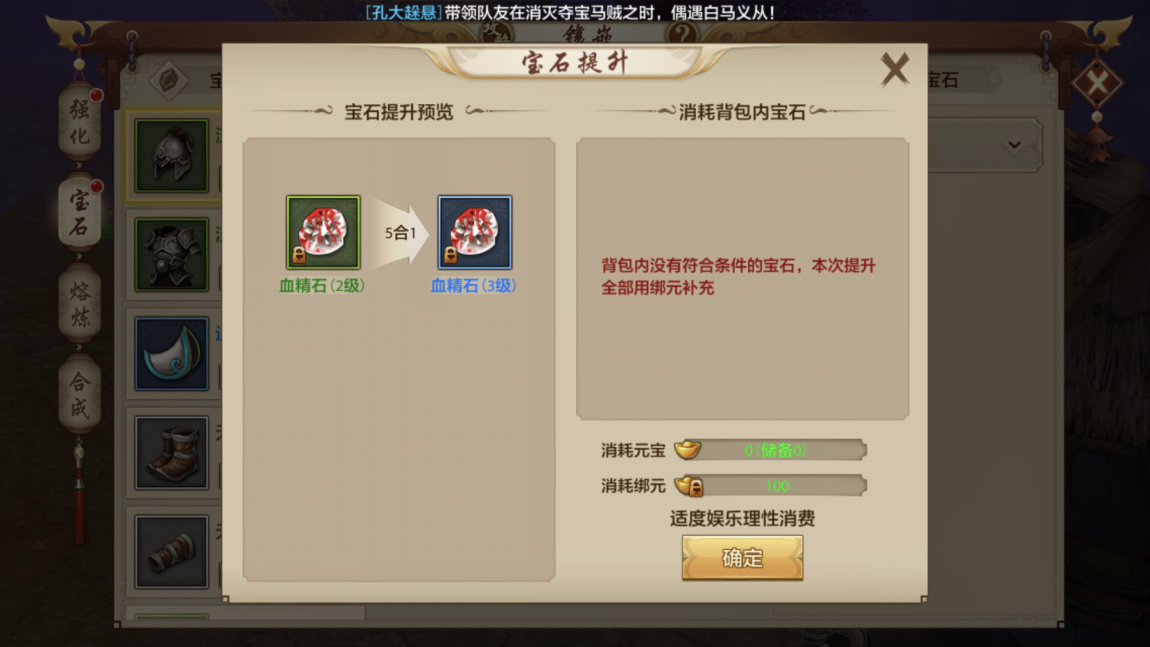Switch to the 强化 lantern tab
This screenshot has width=1150, height=647.
79,122
